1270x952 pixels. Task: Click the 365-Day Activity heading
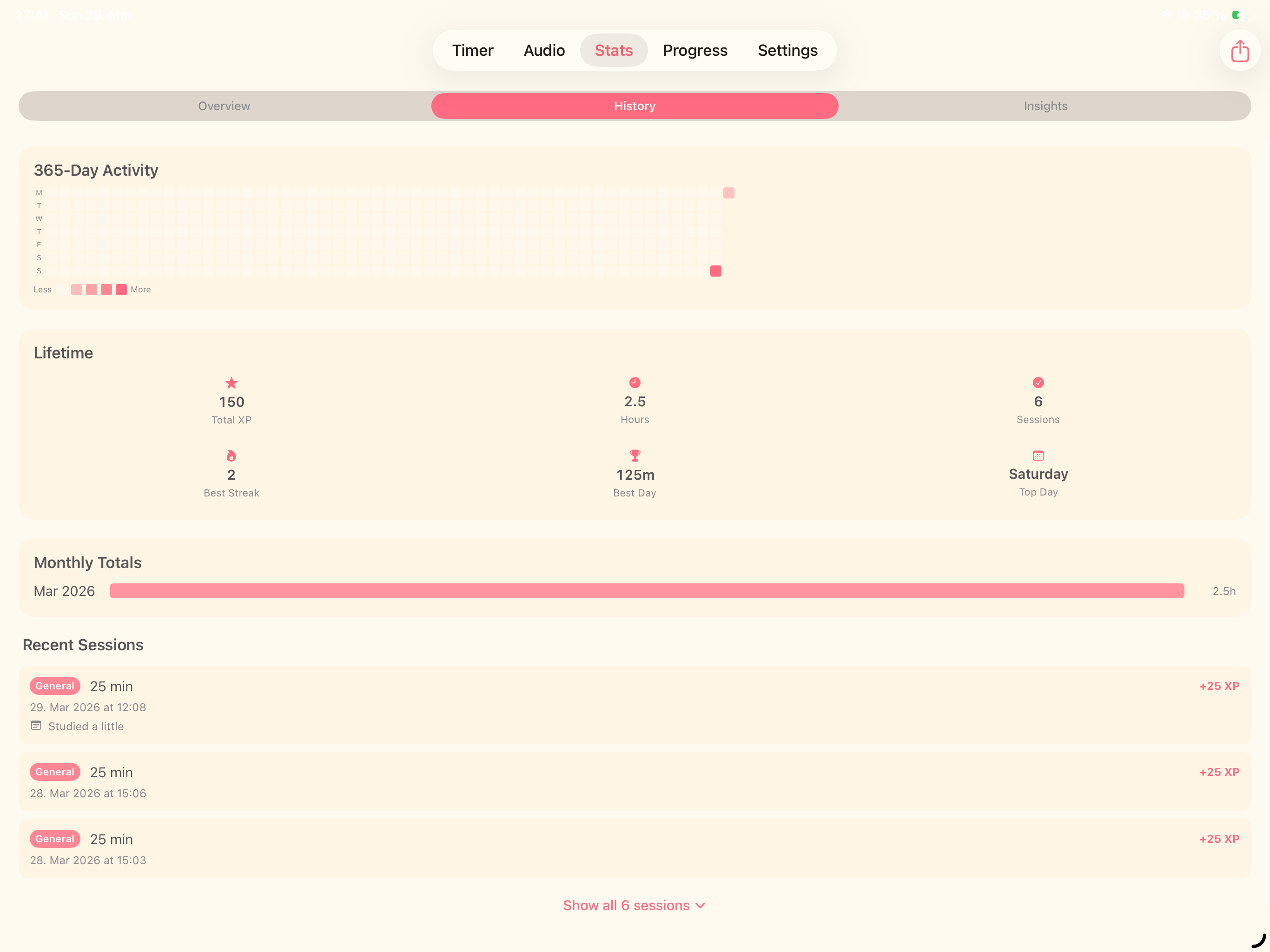pyautogui.click(x=96, y=171)
